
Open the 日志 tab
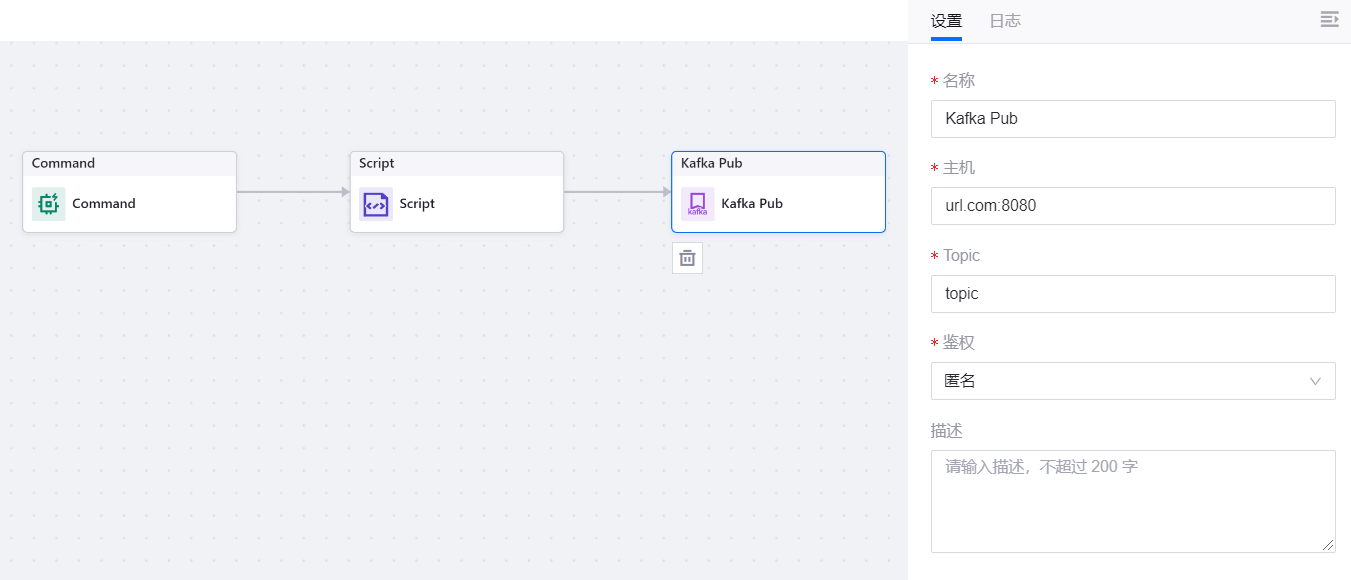(1005, 21)
